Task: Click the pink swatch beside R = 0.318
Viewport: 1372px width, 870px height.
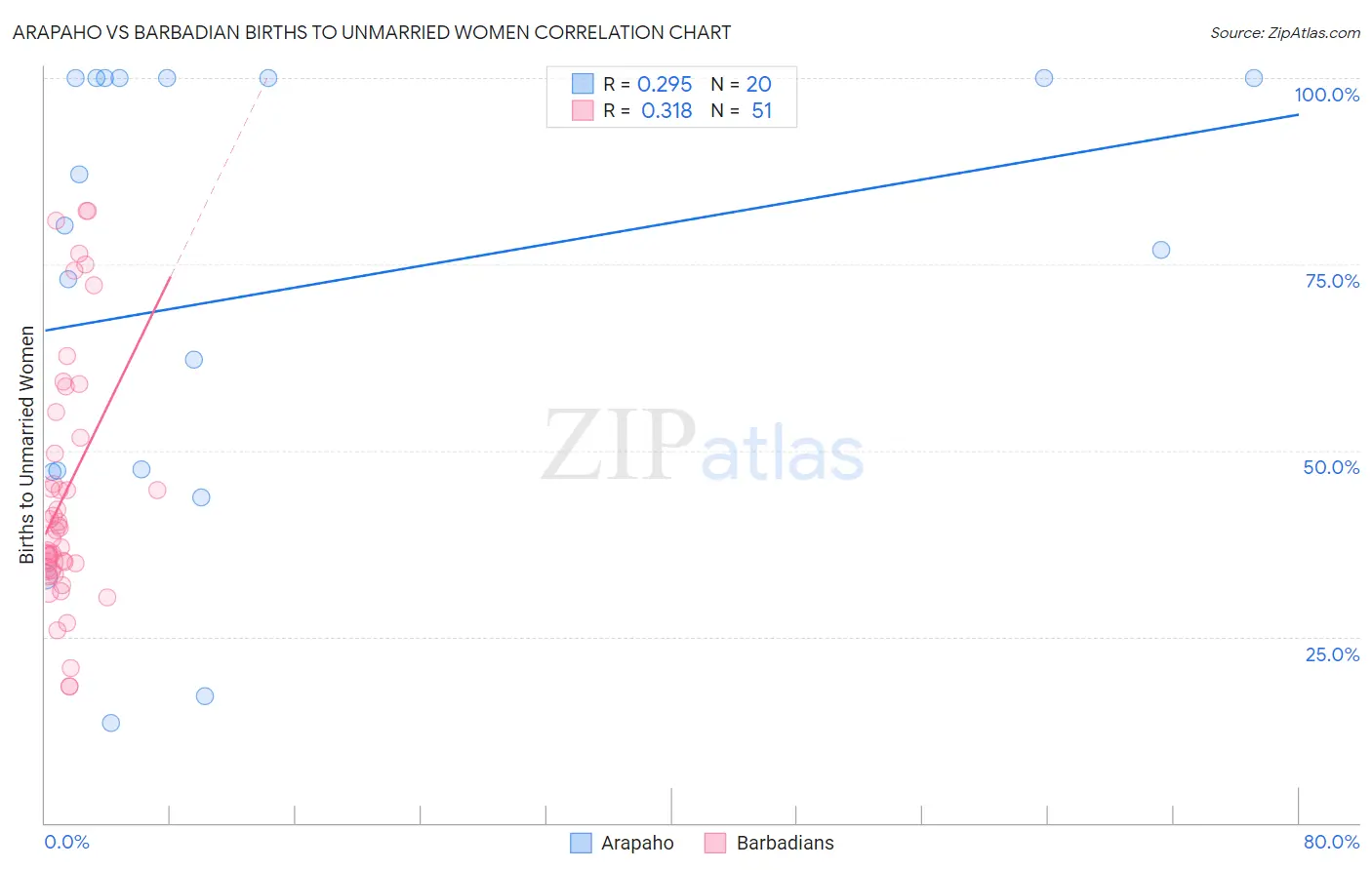Action: point(583,110)
